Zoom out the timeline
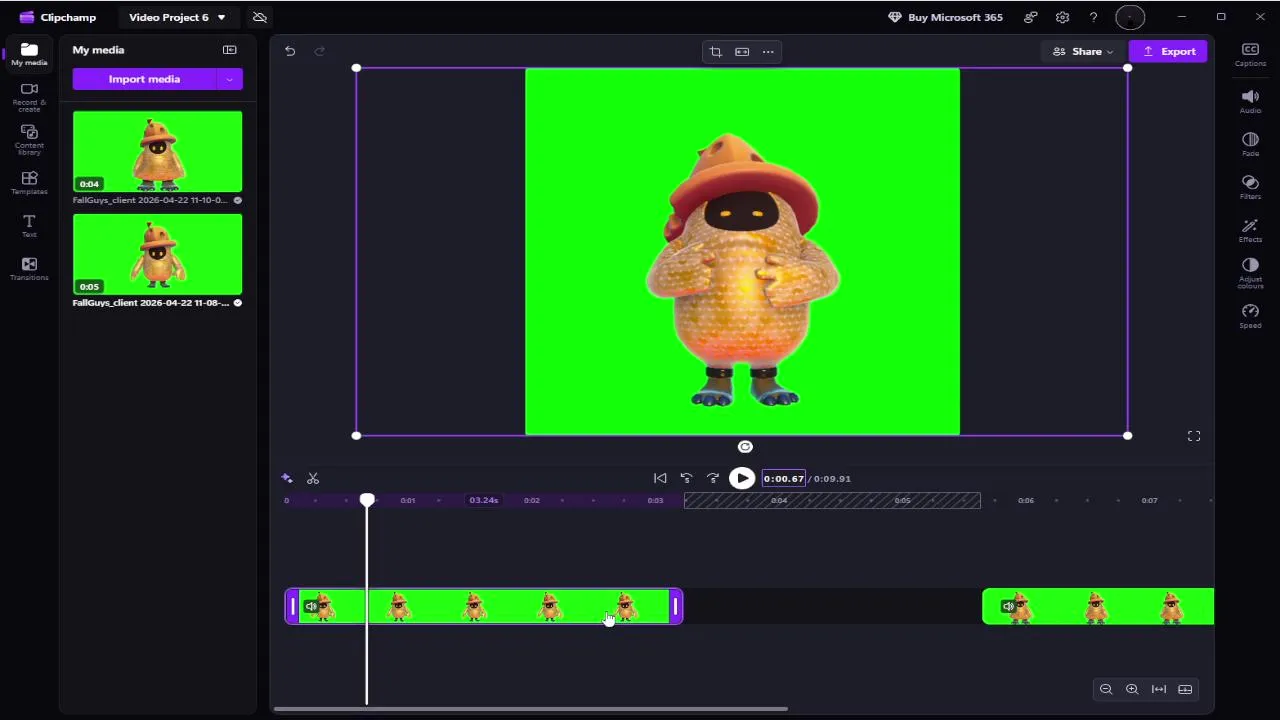The height and width of the screenshot is (720, 1280). pyautogui.click(x=1106, y=689)
